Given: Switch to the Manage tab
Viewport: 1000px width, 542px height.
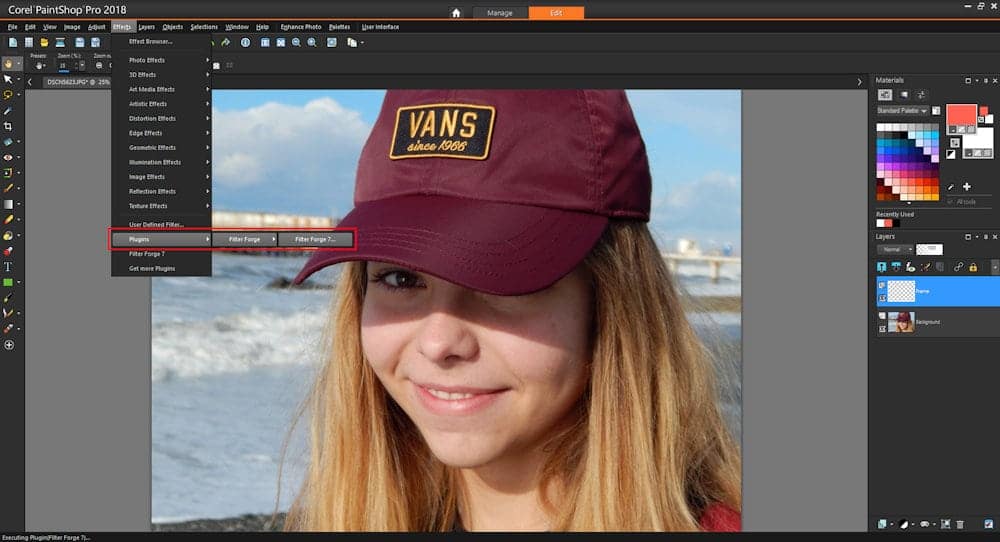Looking at the screenshot, I should (500, 13).
